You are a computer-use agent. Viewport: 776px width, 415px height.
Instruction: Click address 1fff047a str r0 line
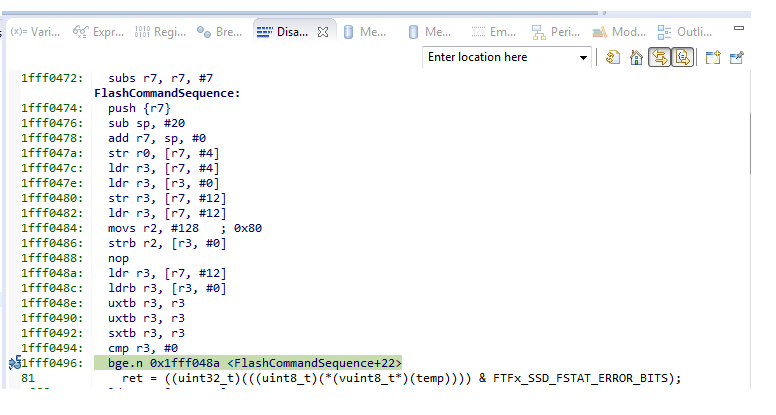120,153
